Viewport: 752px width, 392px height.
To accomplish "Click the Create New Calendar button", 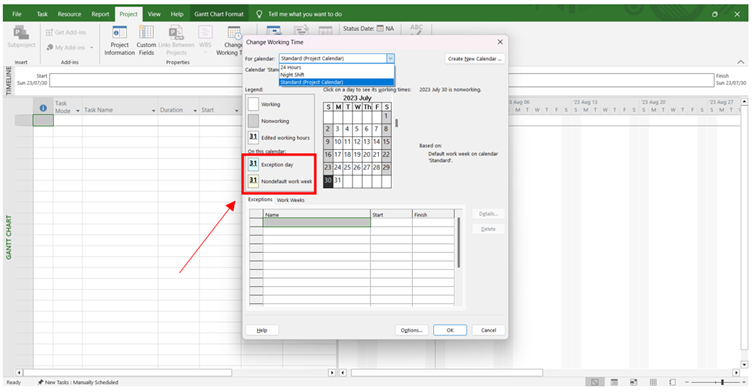I will [475, 59].
